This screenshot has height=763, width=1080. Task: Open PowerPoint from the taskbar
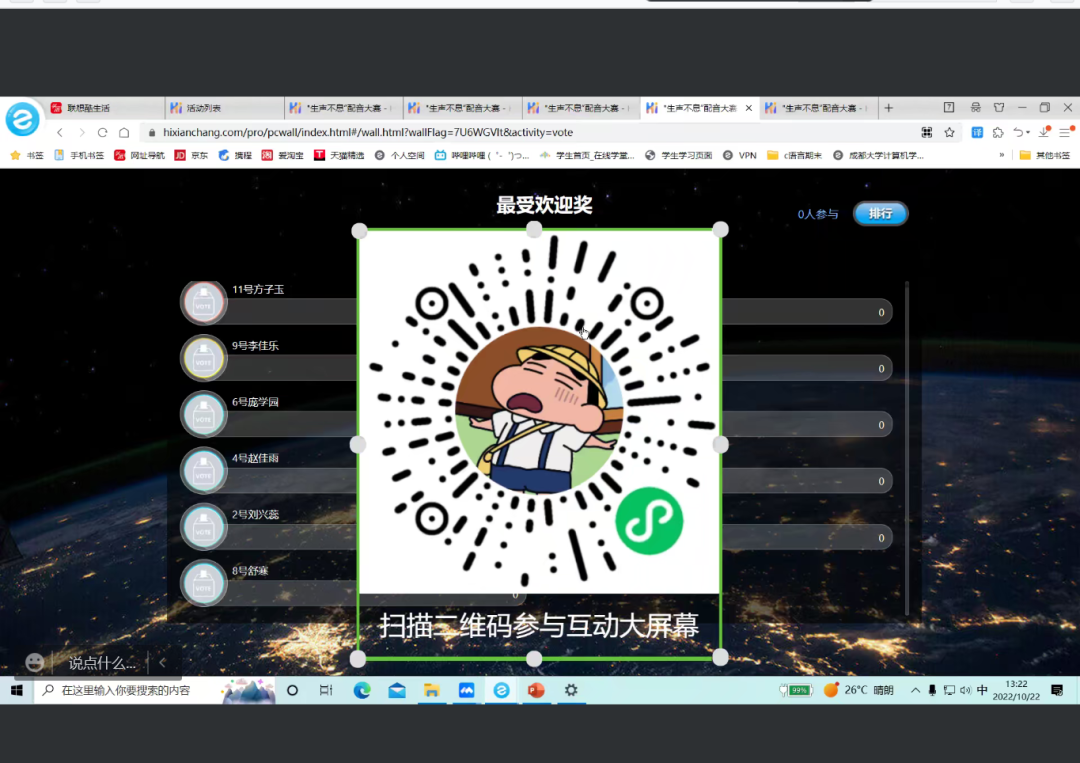[535, 690]
